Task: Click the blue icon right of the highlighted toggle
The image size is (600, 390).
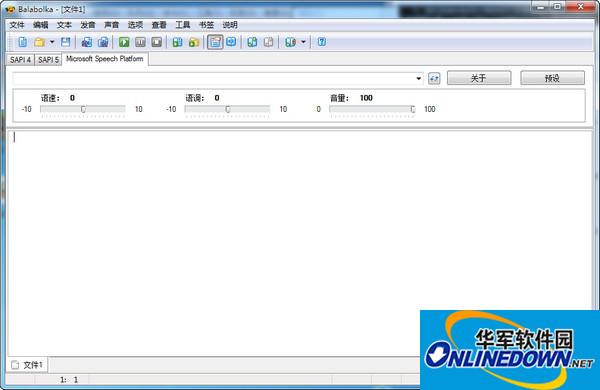Action: point(231,42)
